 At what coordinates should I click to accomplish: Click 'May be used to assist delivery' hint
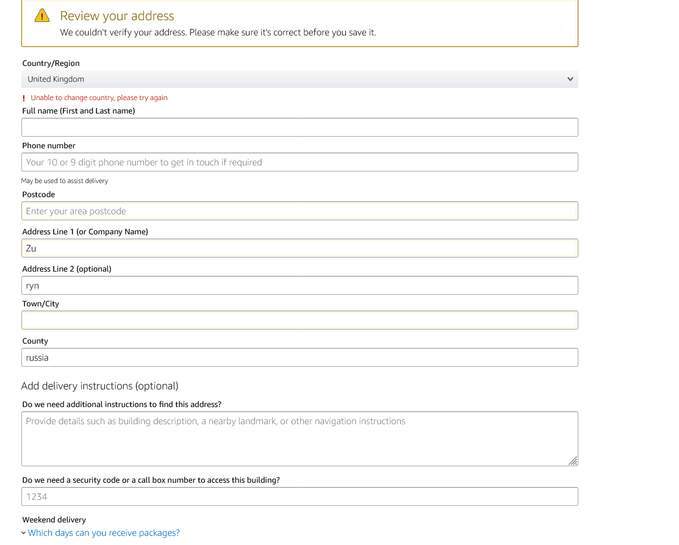65,181
